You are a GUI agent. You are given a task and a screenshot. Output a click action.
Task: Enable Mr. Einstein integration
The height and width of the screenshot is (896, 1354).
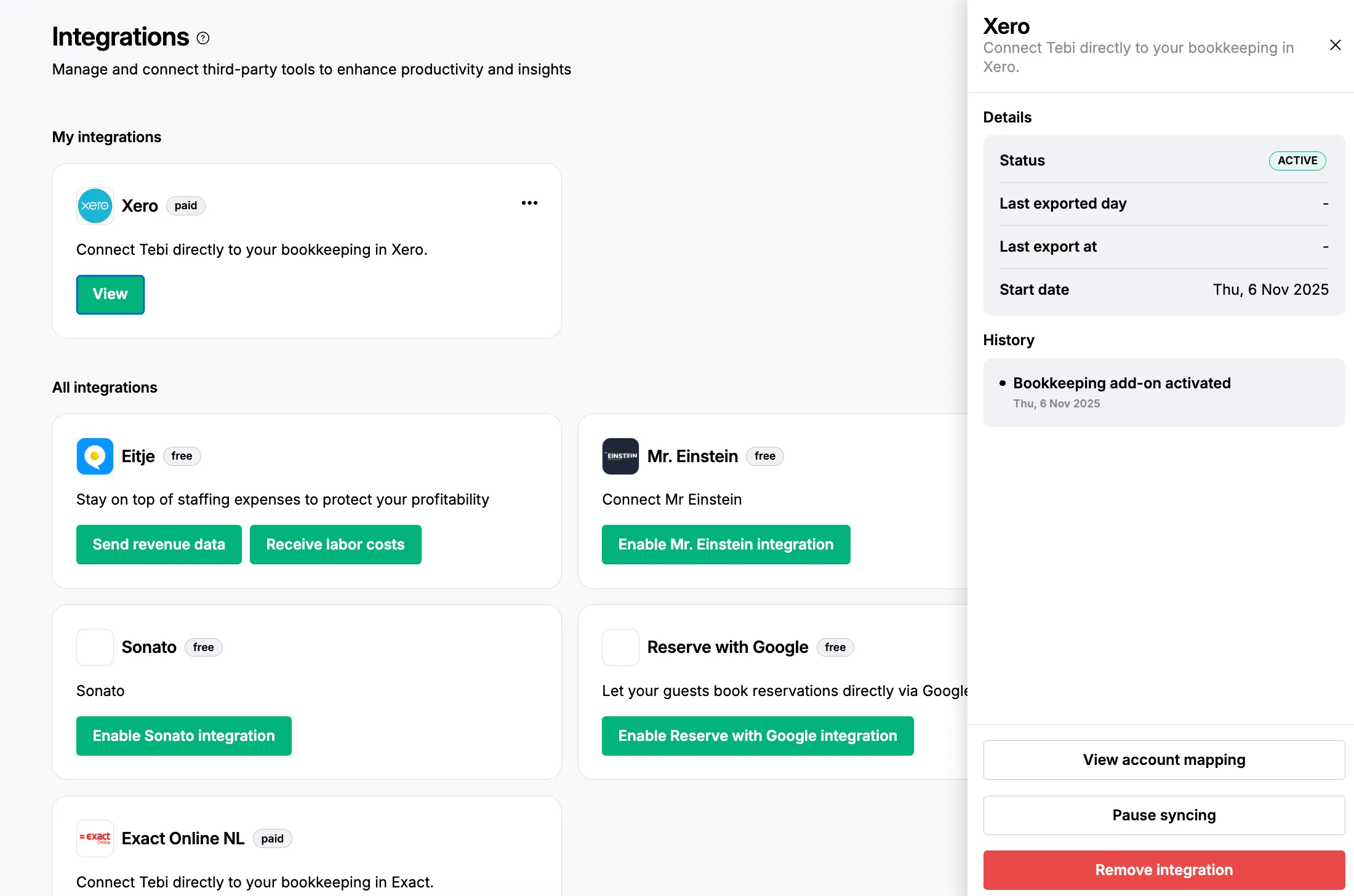click(726, 545)
